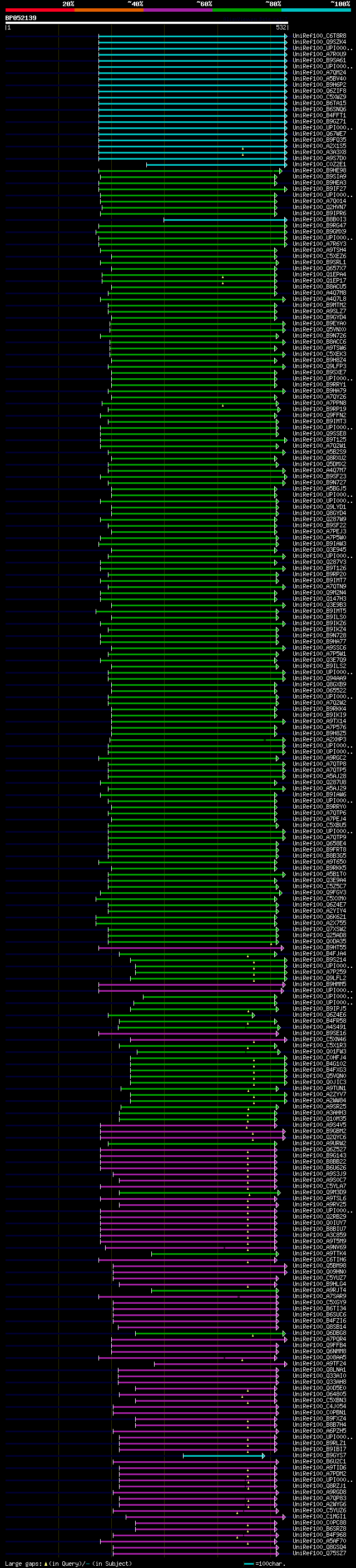Screen dimensions: 356x1568
Task: Select hit label UniRef100_Q9LFL2
Action: point(319,978)
